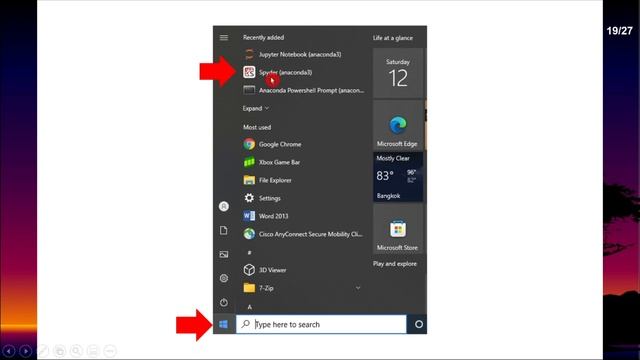Open Anaconda Powershell Prompt entry
The width and height of the screenshot is (640, 360).
coord(303,90)
